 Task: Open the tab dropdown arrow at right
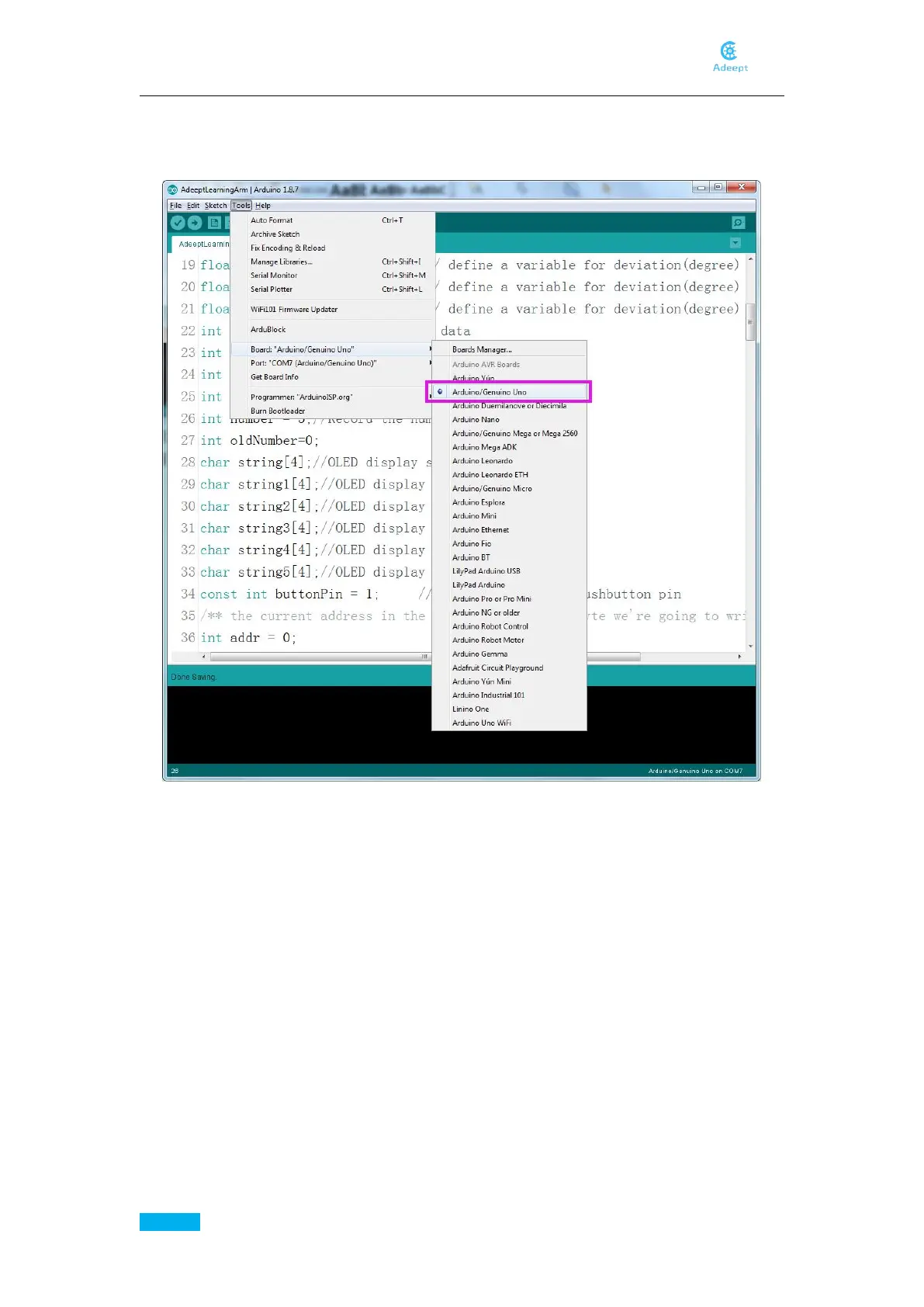[735, 243]
